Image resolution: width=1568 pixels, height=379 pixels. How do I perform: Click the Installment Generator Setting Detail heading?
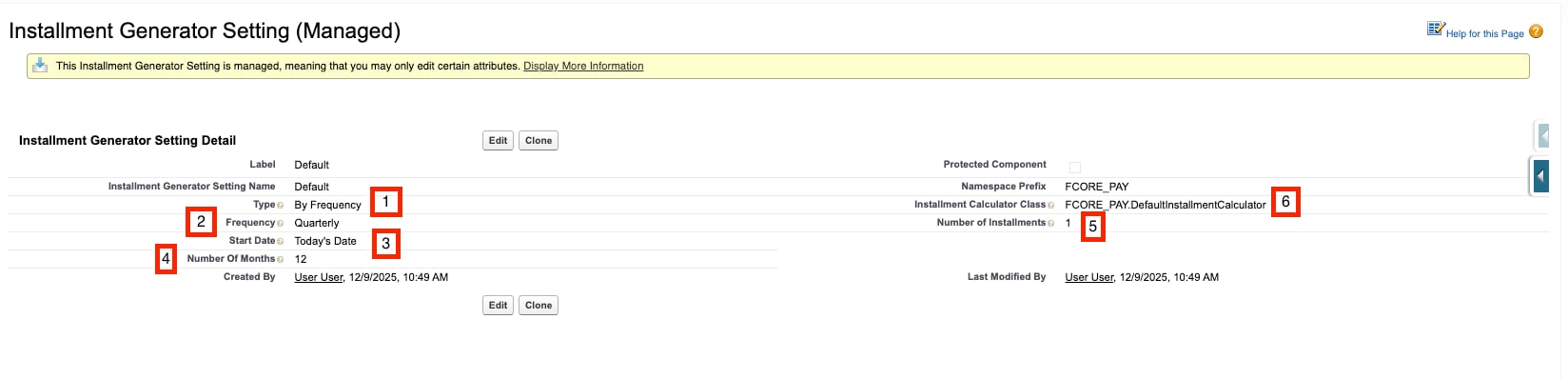[127, 140]
